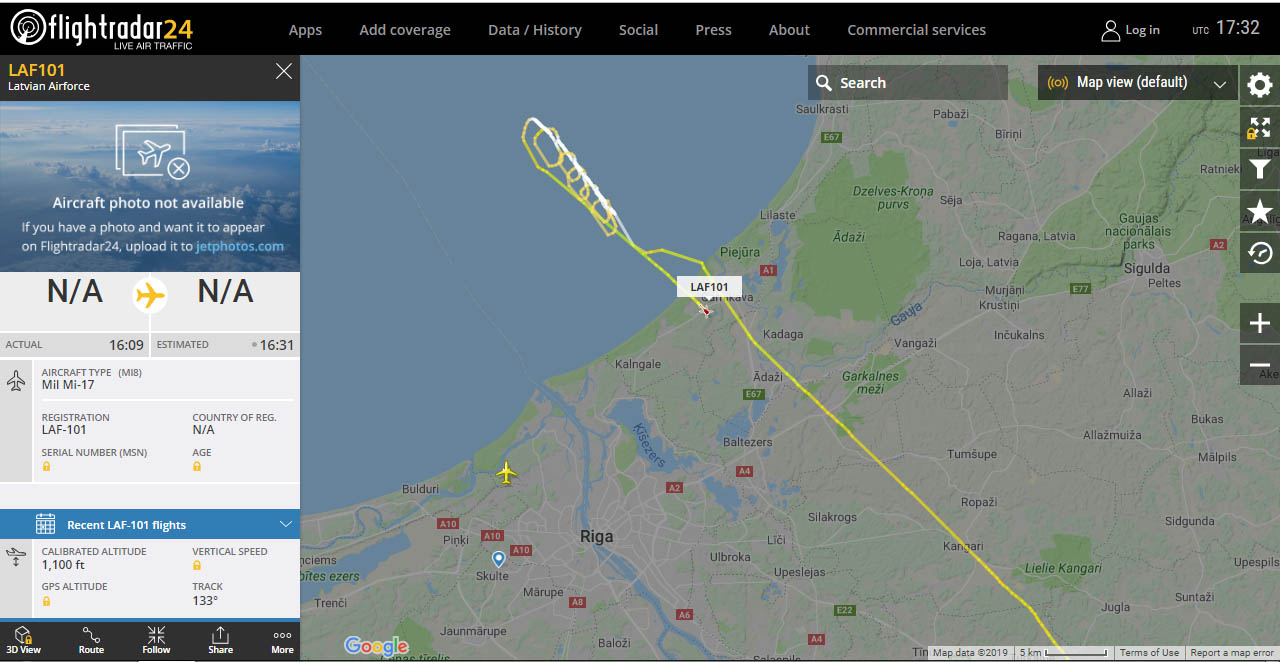1280x662 pixels.
Task: Open the Data / History menu
Action: (535, 30)
